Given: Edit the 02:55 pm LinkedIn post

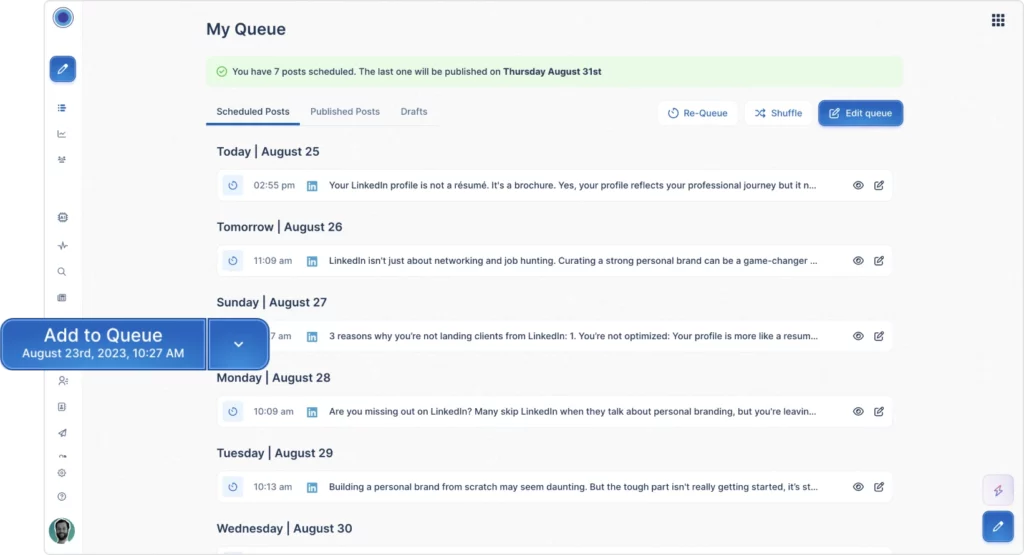Looking at the screenshot, I should [x=879, y=185].
